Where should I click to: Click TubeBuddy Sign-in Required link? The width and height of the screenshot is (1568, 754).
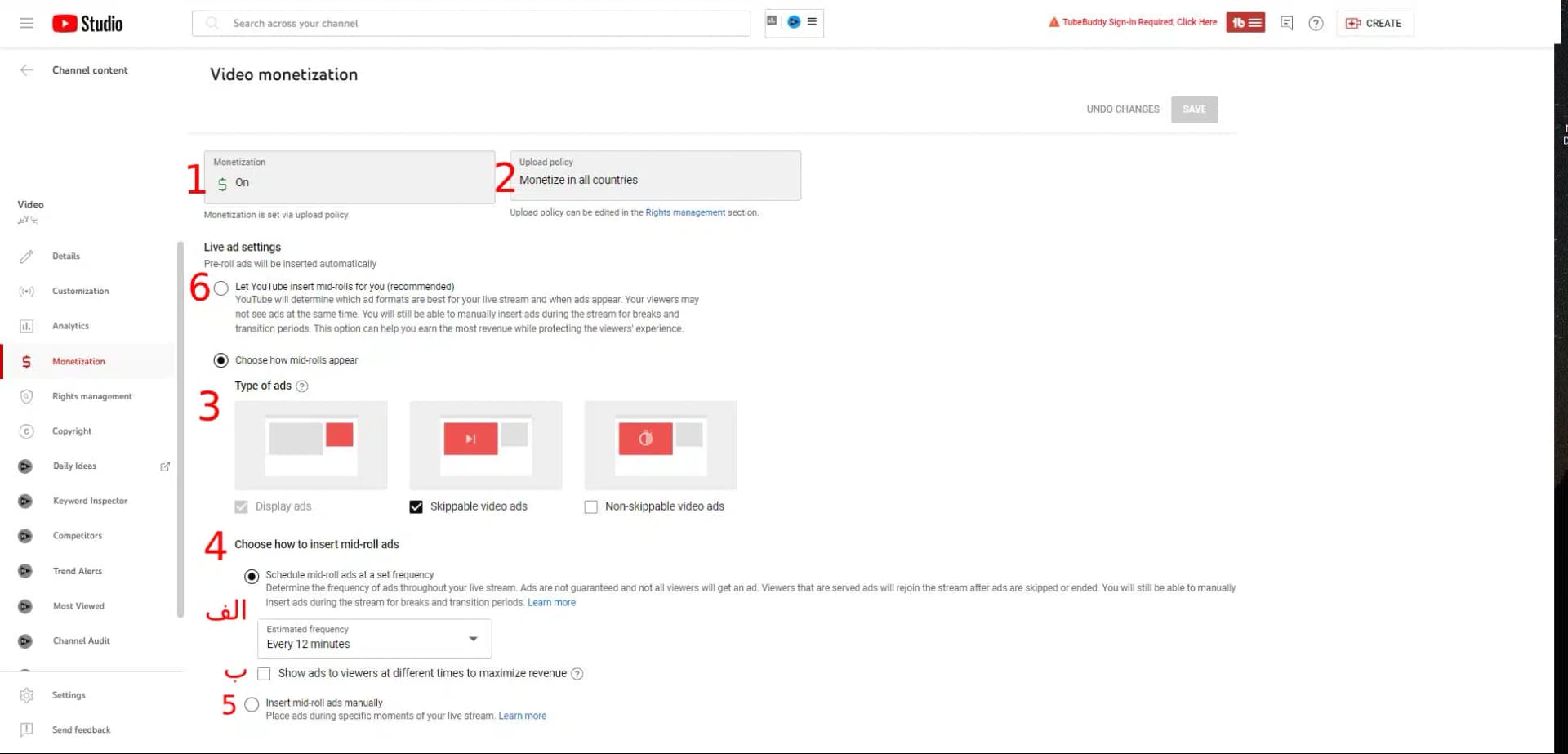pos(1139,22)
